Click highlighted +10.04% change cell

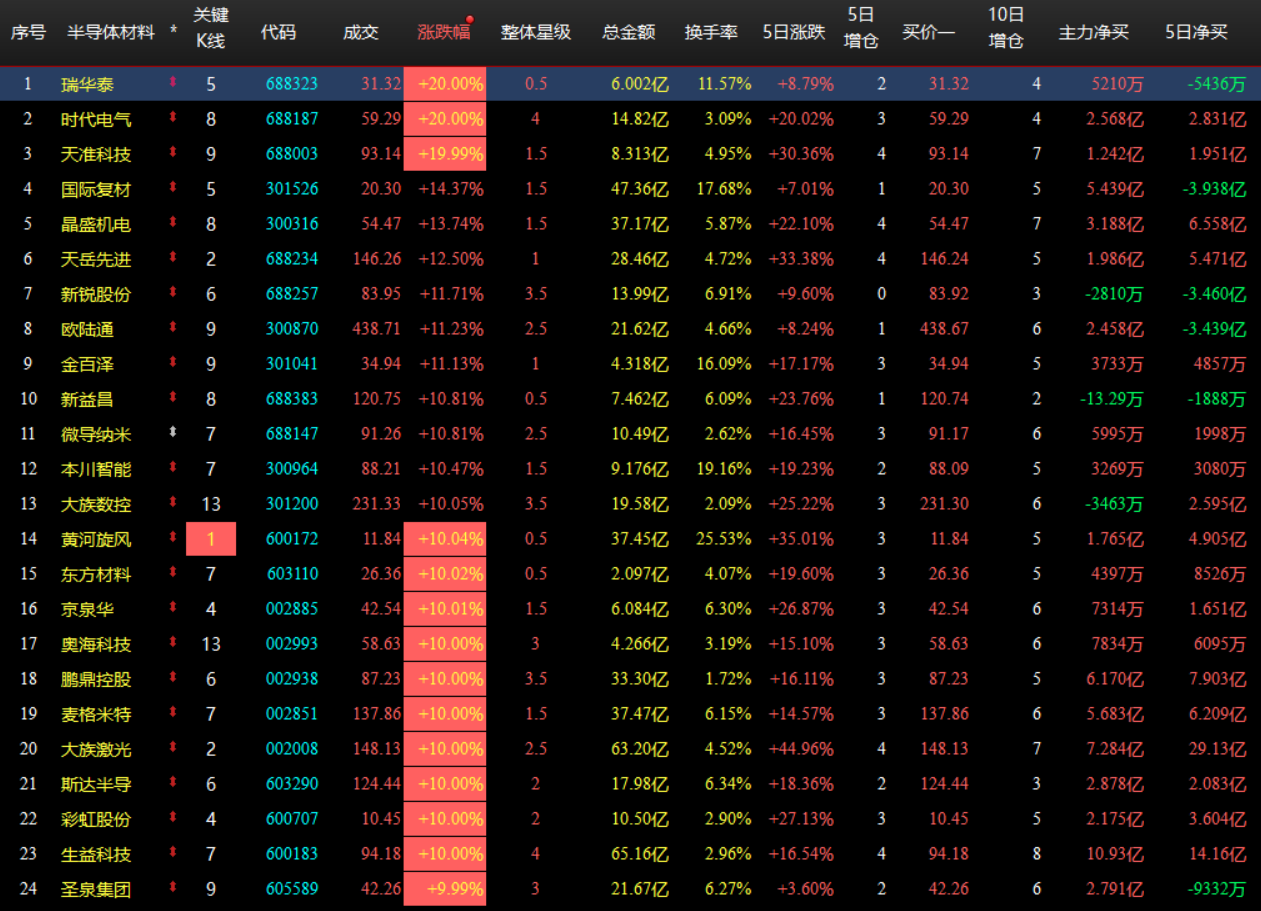(x=445, y=539)
